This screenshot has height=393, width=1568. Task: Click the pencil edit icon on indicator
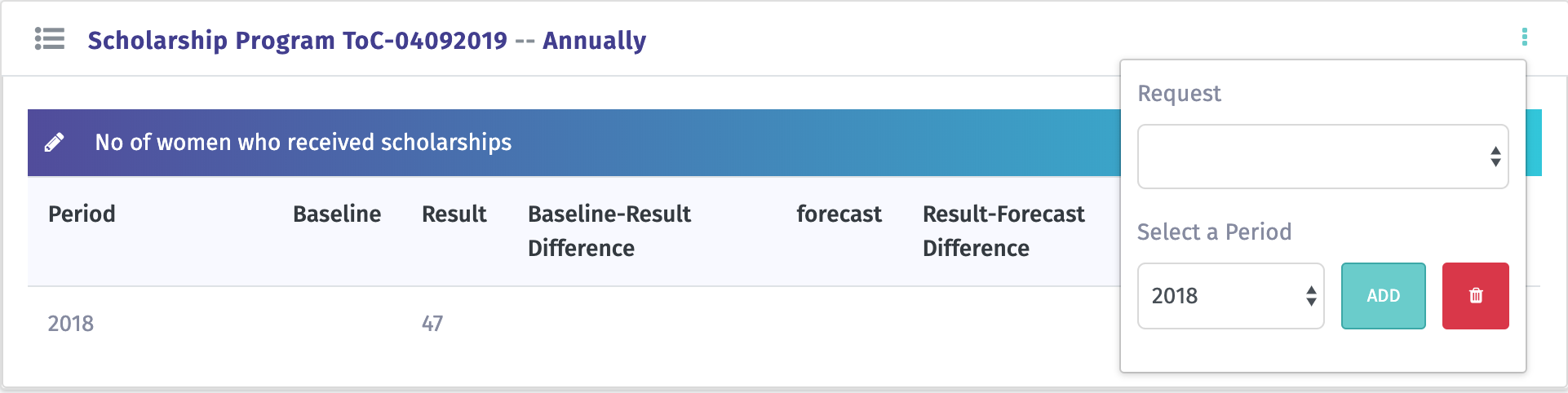coord(55,143)
